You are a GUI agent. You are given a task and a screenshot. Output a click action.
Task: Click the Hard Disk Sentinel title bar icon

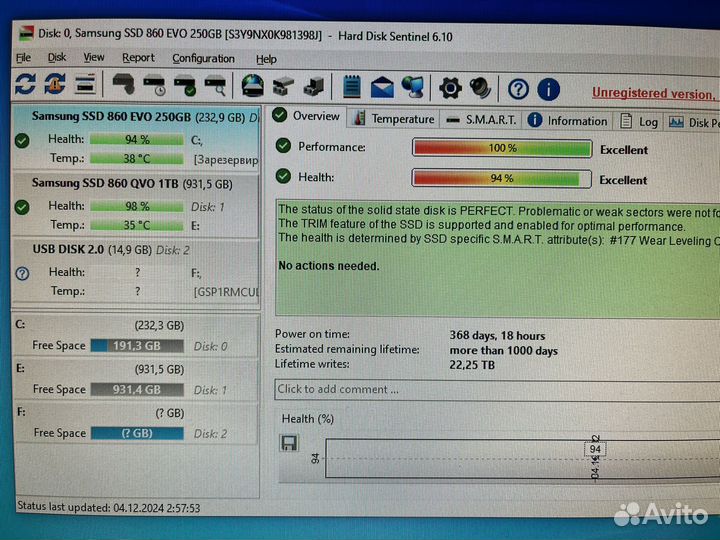pyautogui.click(x=26, y=34)
